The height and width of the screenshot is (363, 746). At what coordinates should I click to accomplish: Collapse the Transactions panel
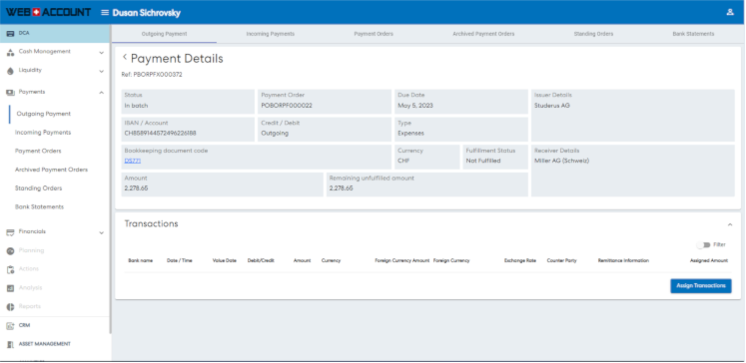coord(730,224)
